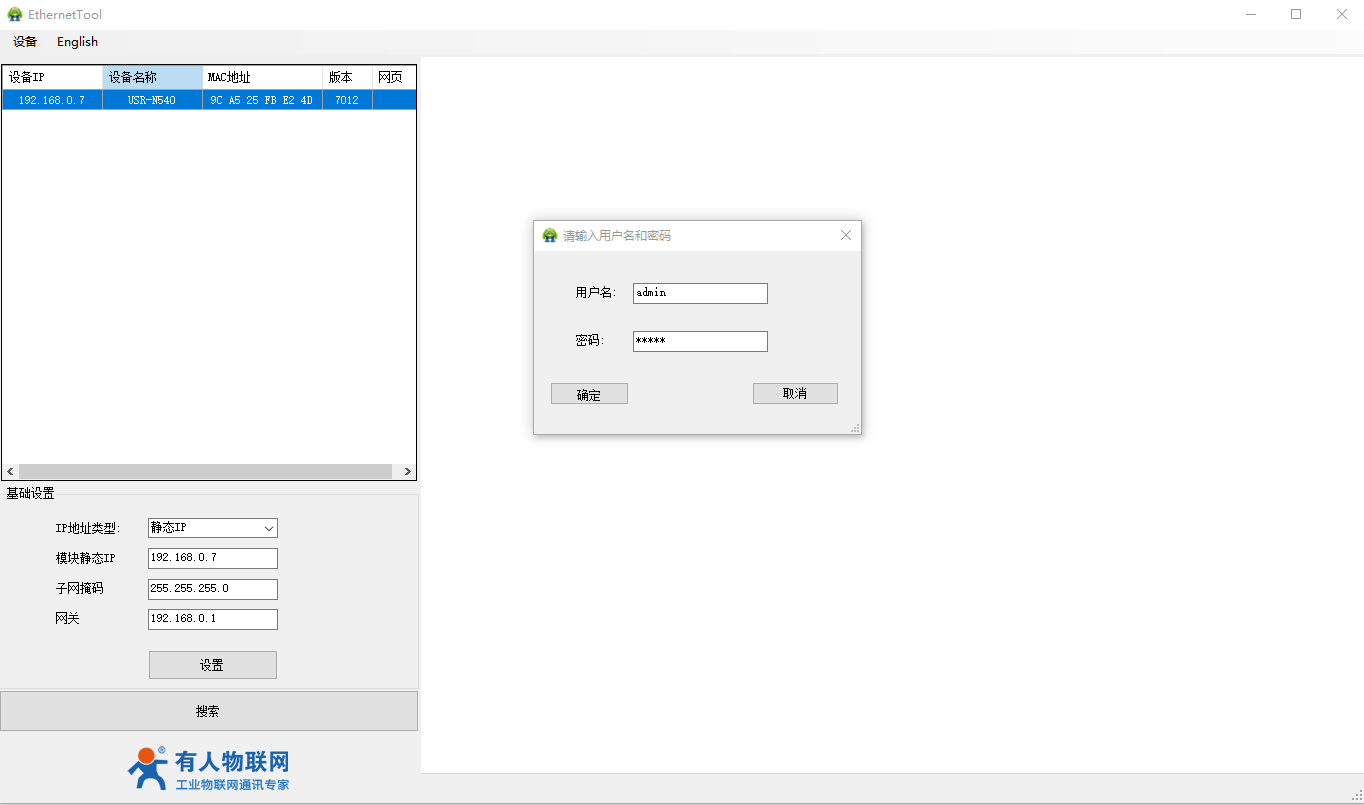This screenshot has height=805, width=1364.
Task: Click the 网关 input field
Action: click(x=212, y=619)
